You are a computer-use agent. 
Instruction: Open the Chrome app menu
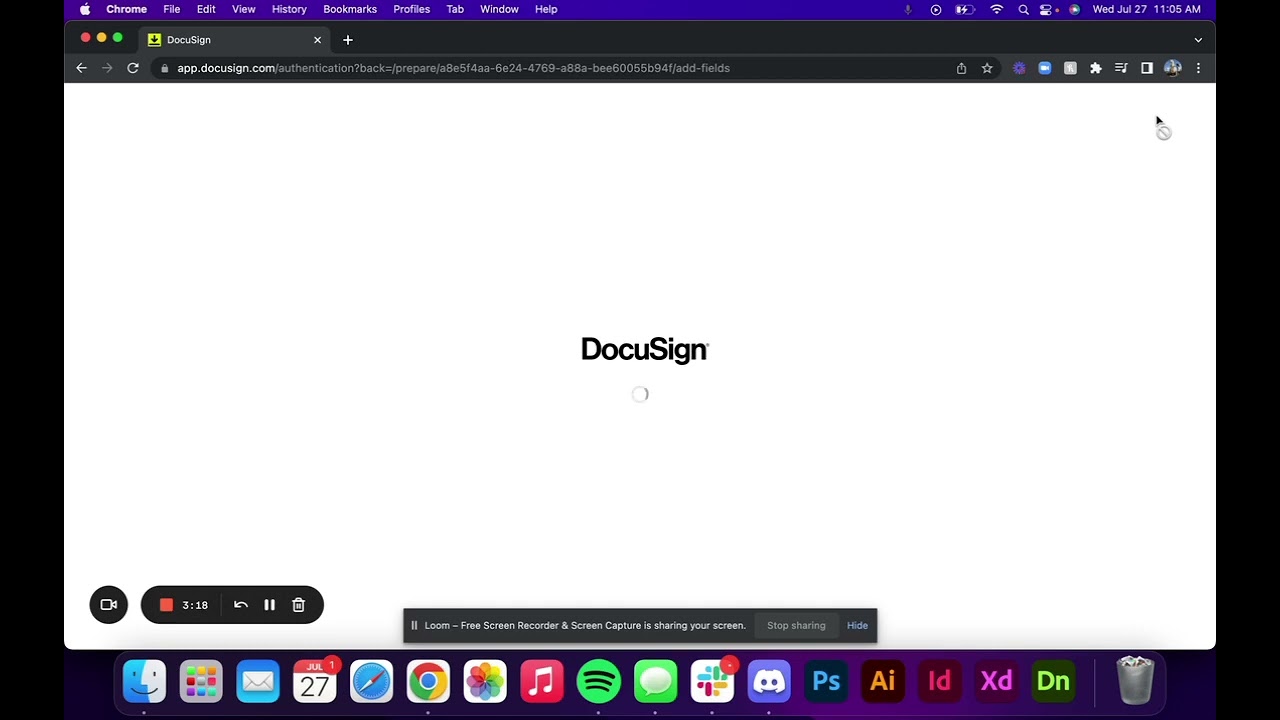(126, 9)
